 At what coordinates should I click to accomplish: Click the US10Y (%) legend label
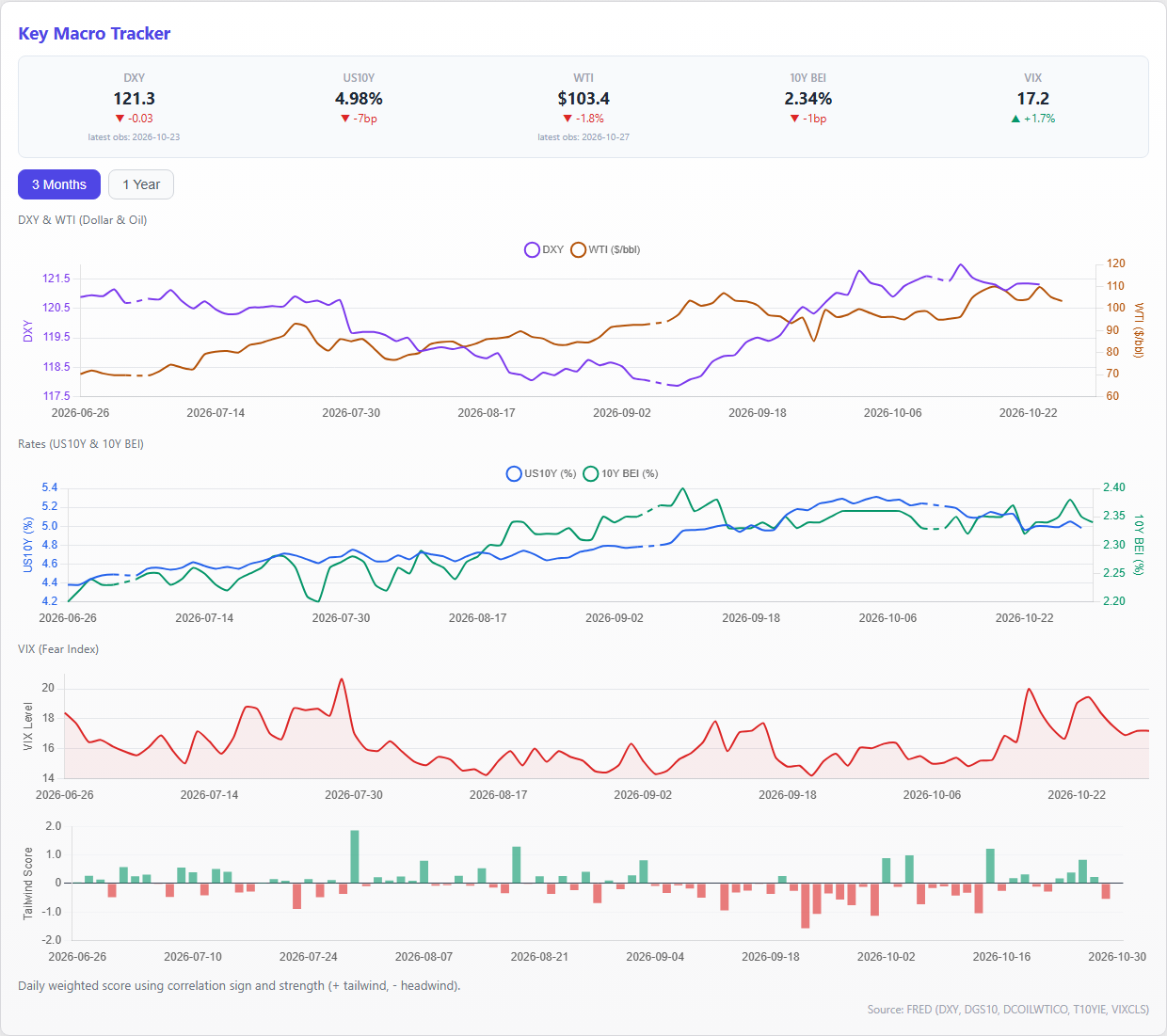pyautogui.click(x=550, y=473)
